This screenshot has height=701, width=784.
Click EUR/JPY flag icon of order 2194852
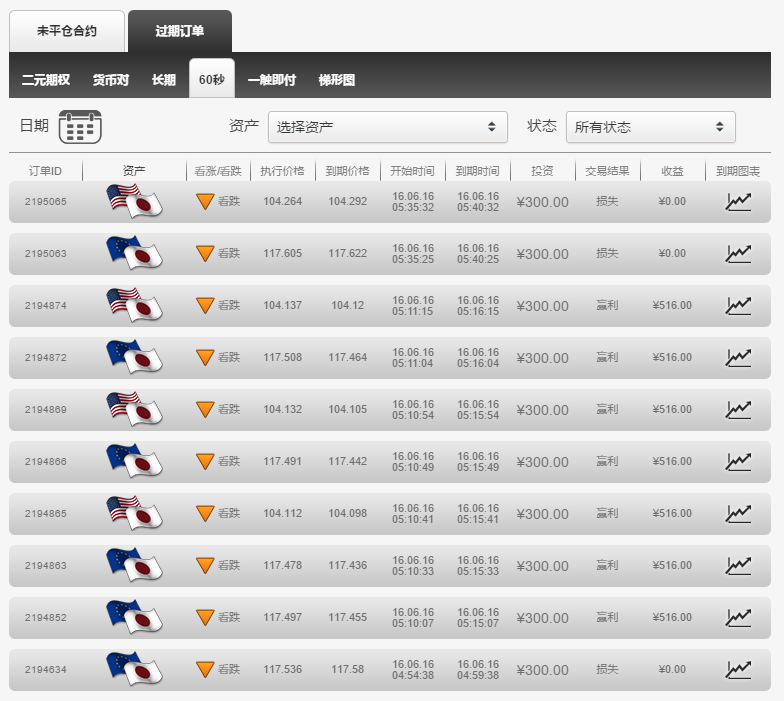pyautogui.click(x=134, y=617)
